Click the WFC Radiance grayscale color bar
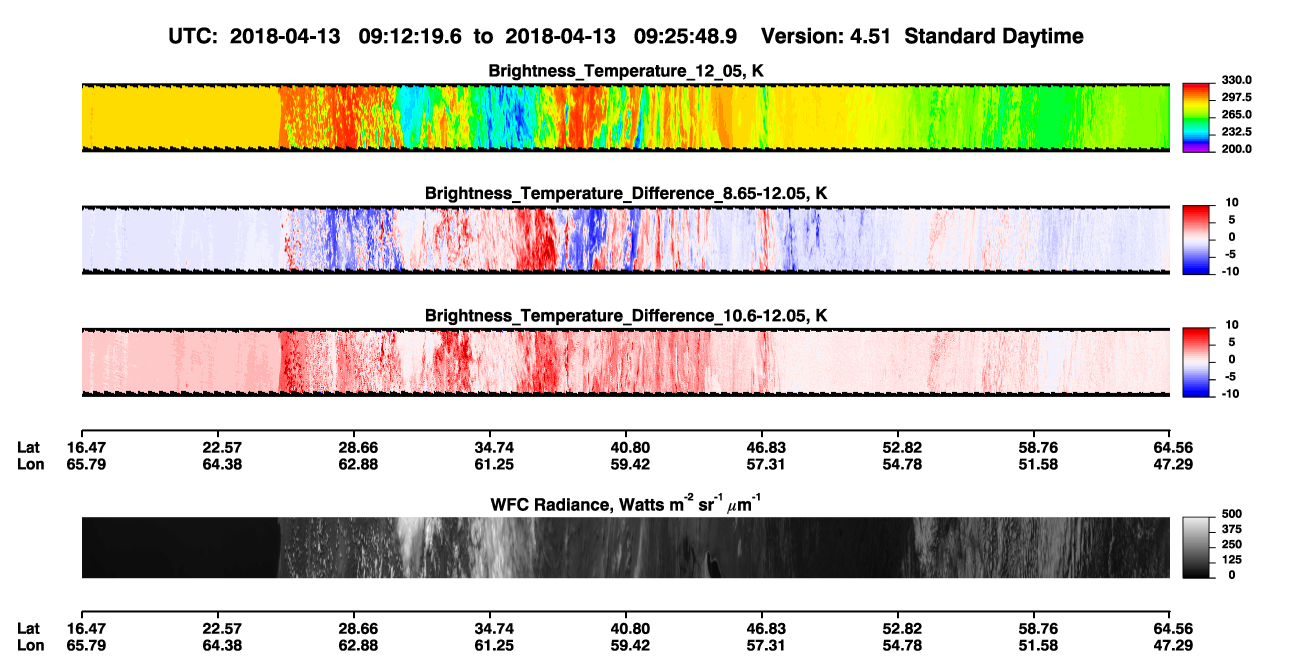Image resolution: width=1300 pixels, height=667 pixels. click(1195, 546)
